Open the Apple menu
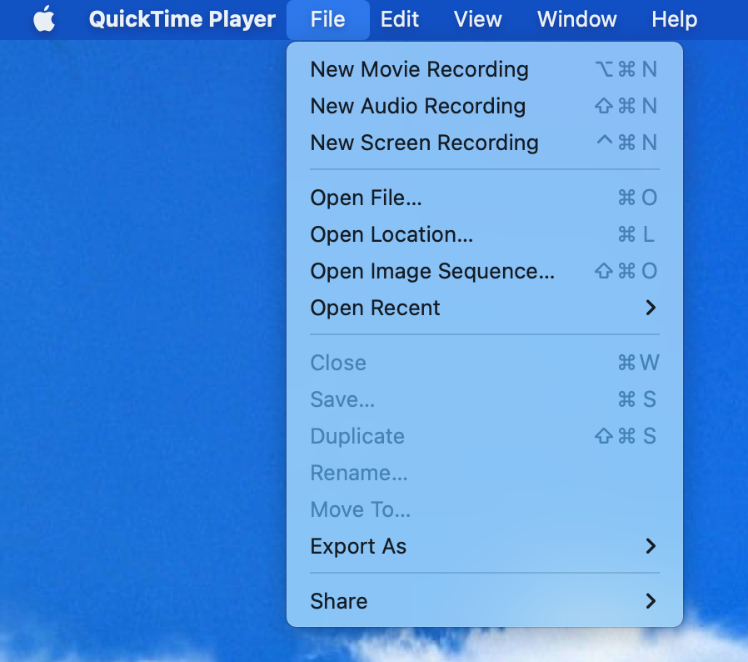This screenshot has width=748, height=662. [44, 19]
